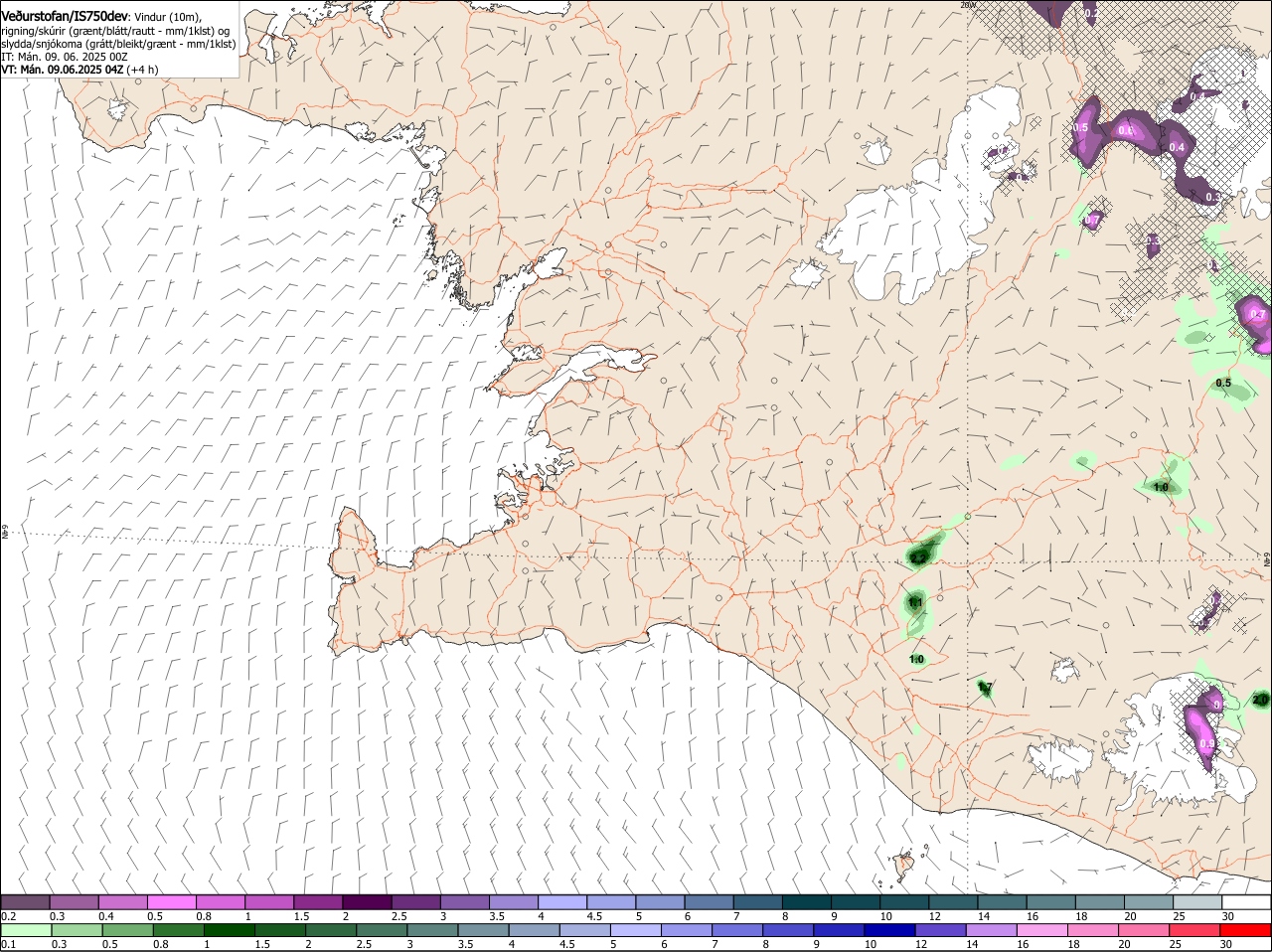Viewport: 1272px width, 952px height.
Task: Click the '2.0' precipitation value at the right map edge
Action: [x=1260, y=700]
